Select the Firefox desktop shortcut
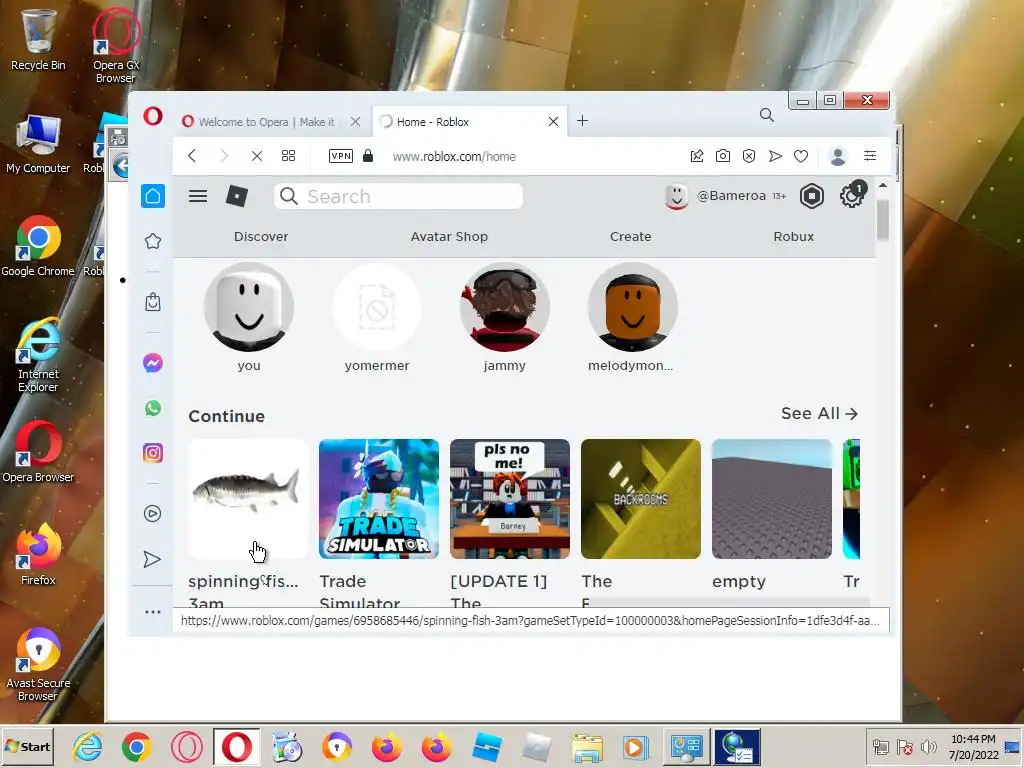This screenshot has height=768, width=1024. pyautogui.click(x=38, y=554)
